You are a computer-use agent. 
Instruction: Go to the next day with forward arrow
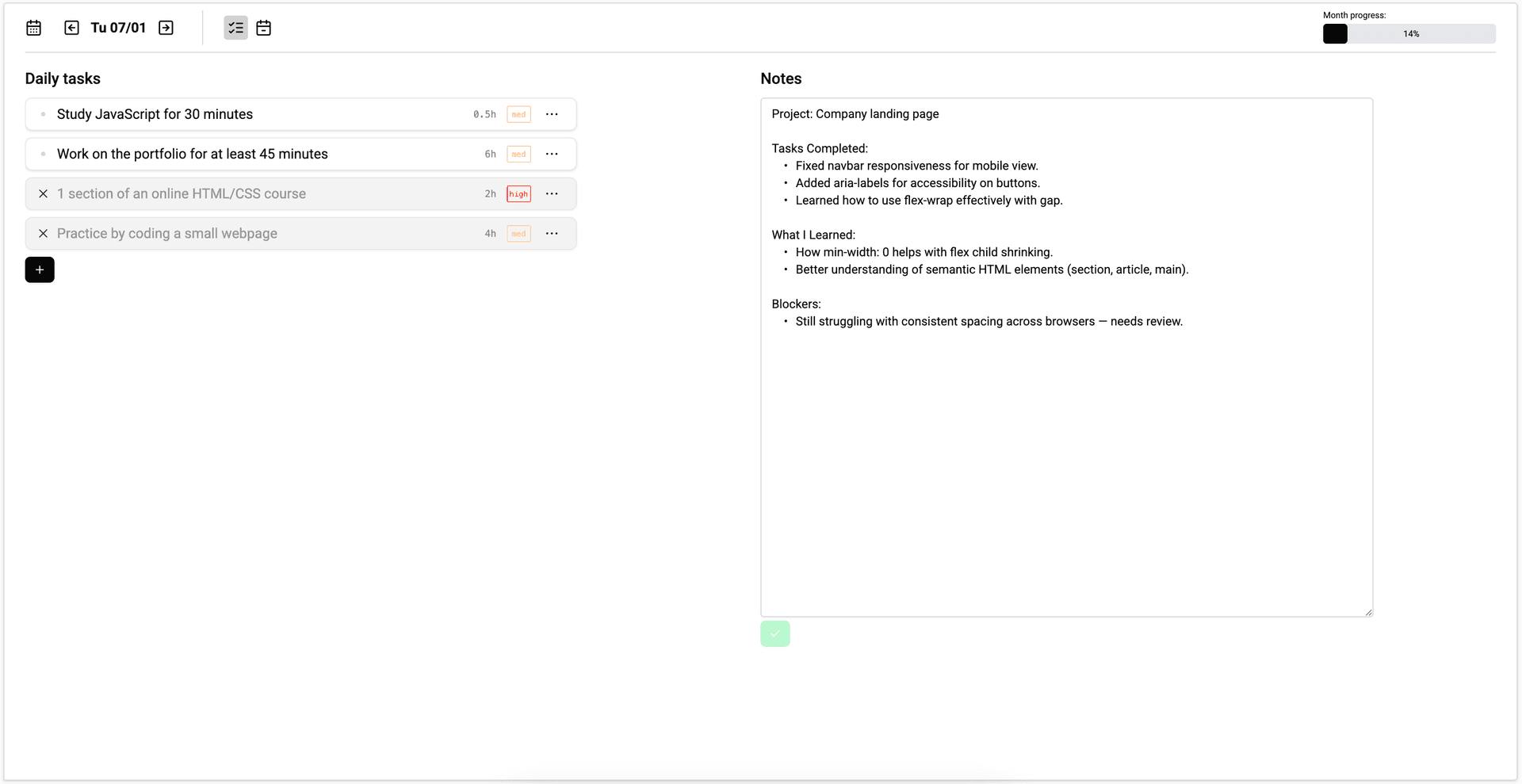[166, 27]
